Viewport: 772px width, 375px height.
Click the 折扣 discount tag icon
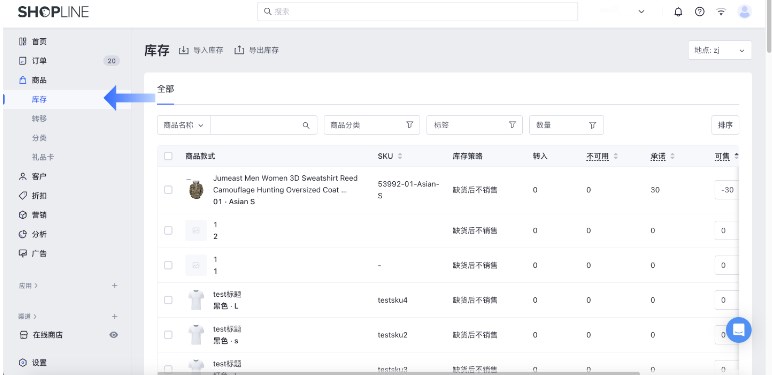23,195
